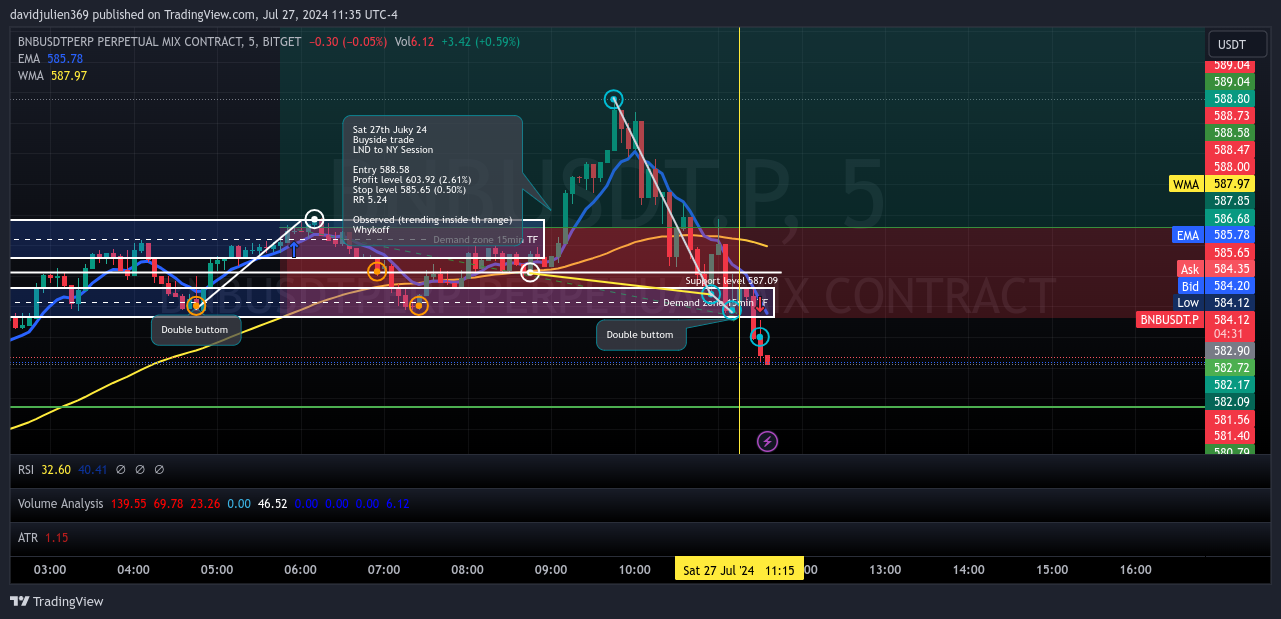Click the 584.20 bid price value
This screenshot has width=1281, height=619.
pos(1231,286)
